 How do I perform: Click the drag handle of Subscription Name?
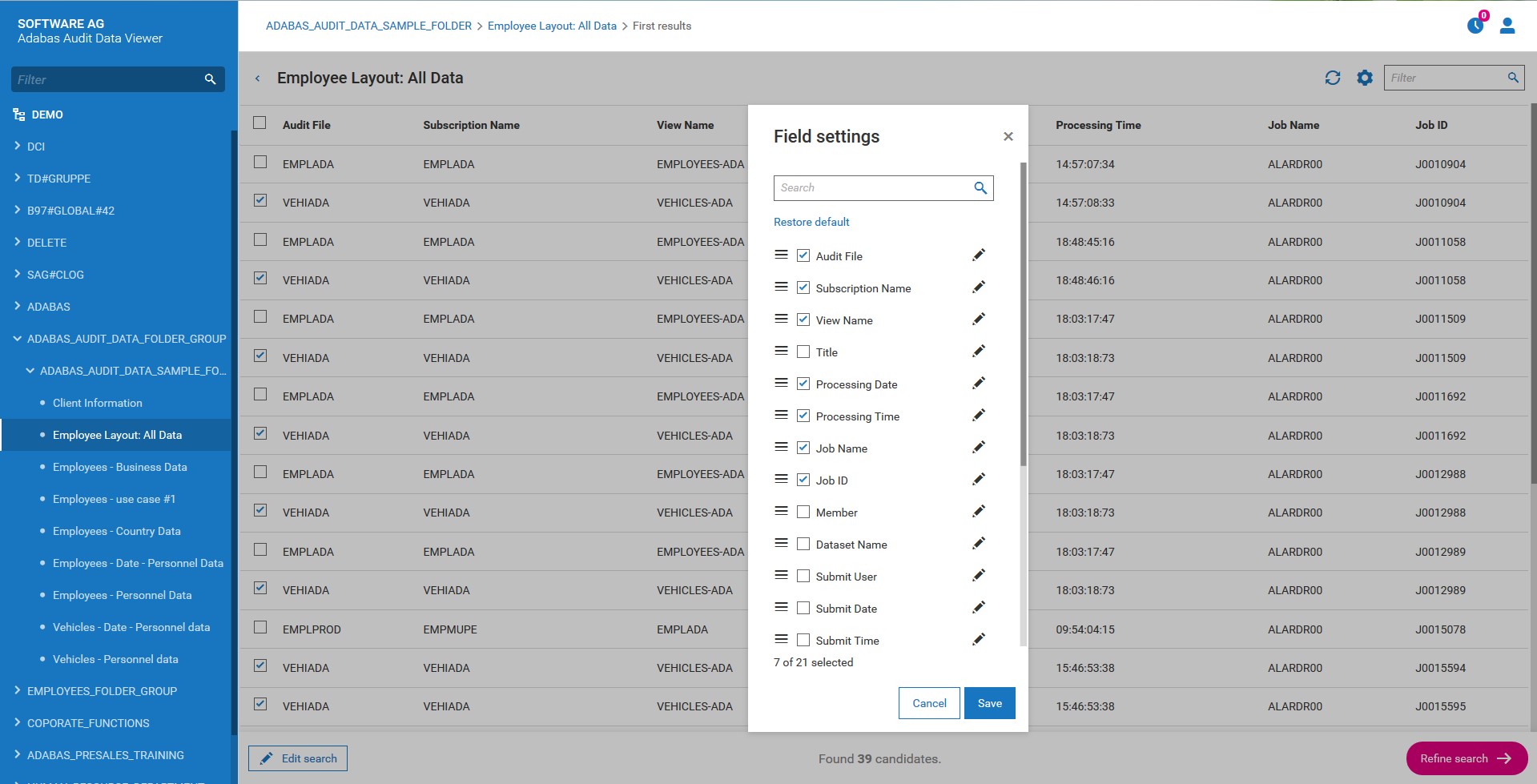coord(782,287)
